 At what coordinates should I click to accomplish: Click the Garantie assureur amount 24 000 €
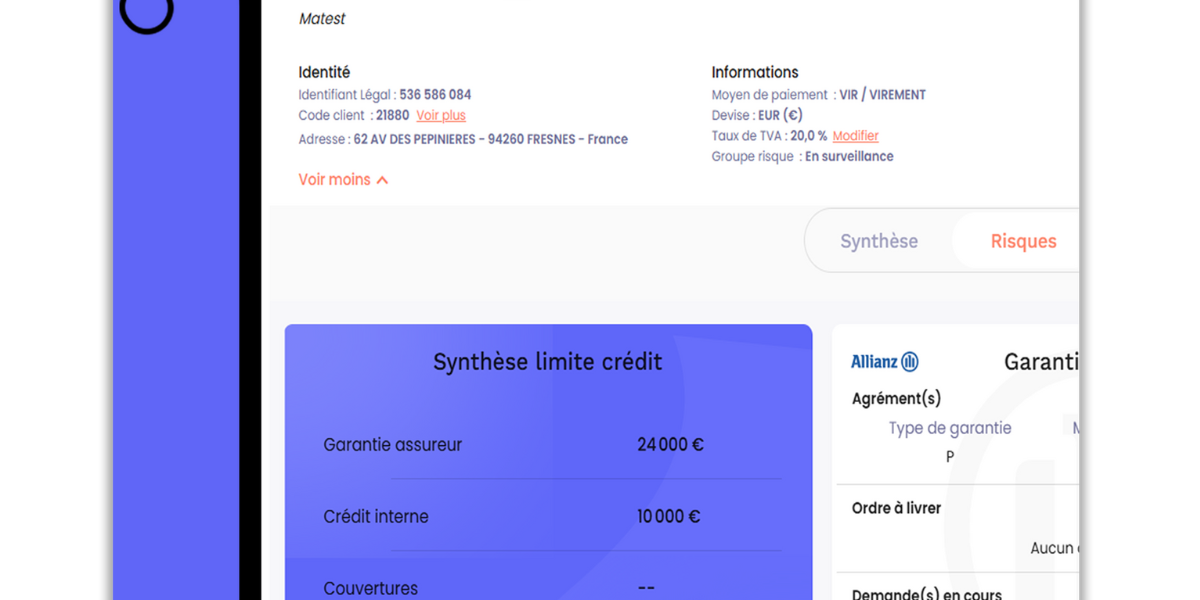[x=669, y=444]
